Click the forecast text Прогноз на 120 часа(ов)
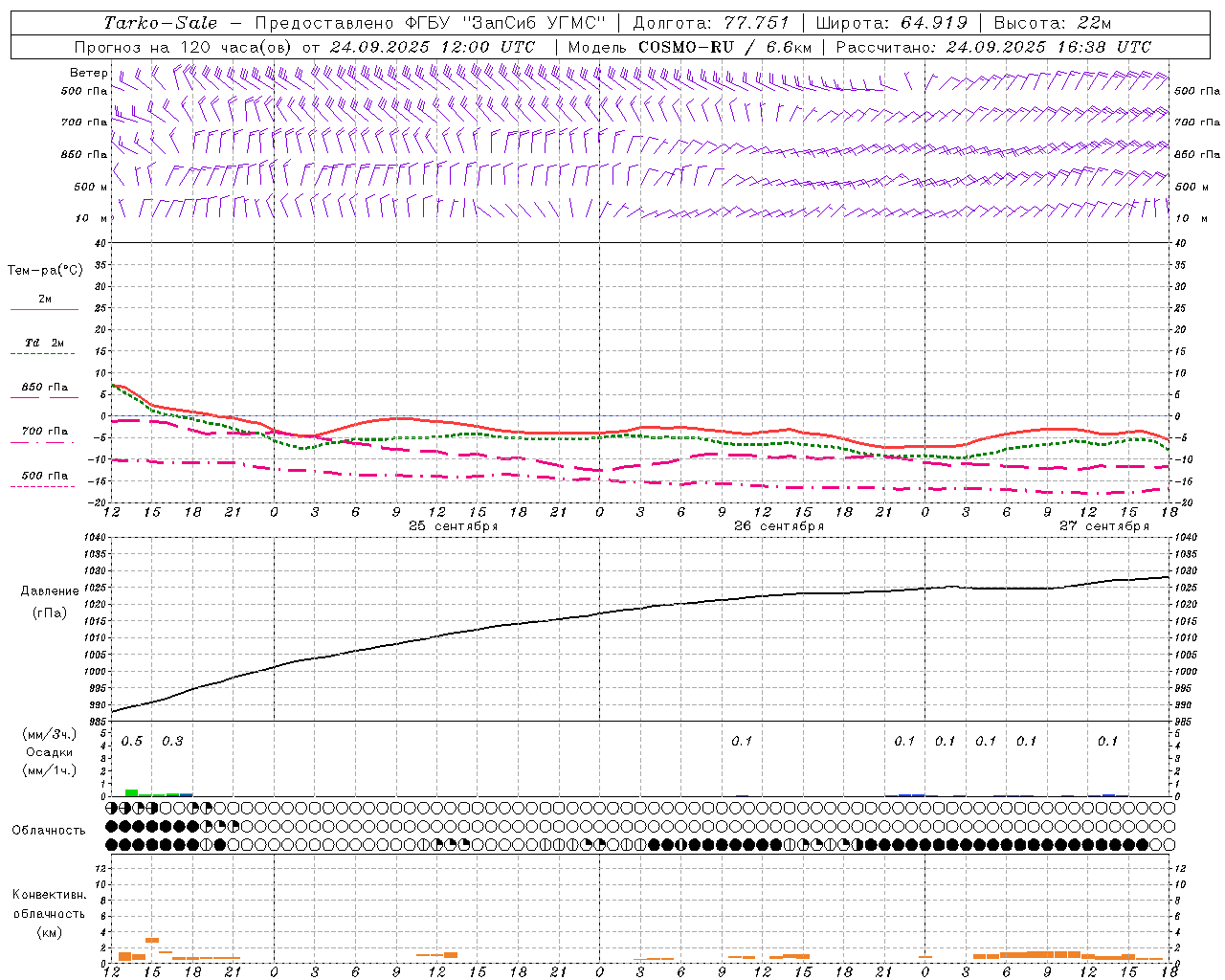The height and width of the screenshot is (980, 1225). [x=184, y=47]
